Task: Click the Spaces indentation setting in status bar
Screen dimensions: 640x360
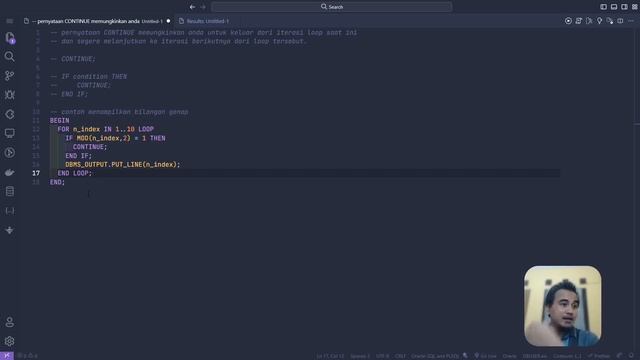Action: click(x=360, y=356)
